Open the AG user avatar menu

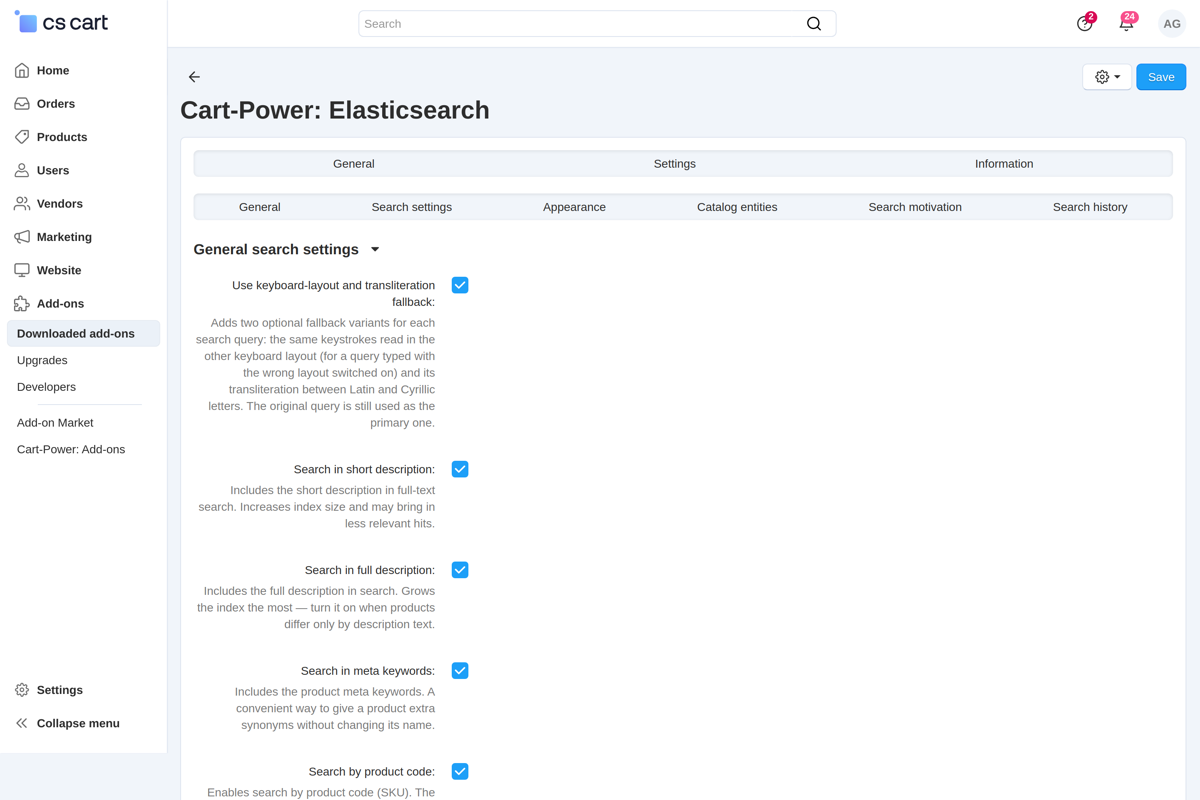point(1172,24)
